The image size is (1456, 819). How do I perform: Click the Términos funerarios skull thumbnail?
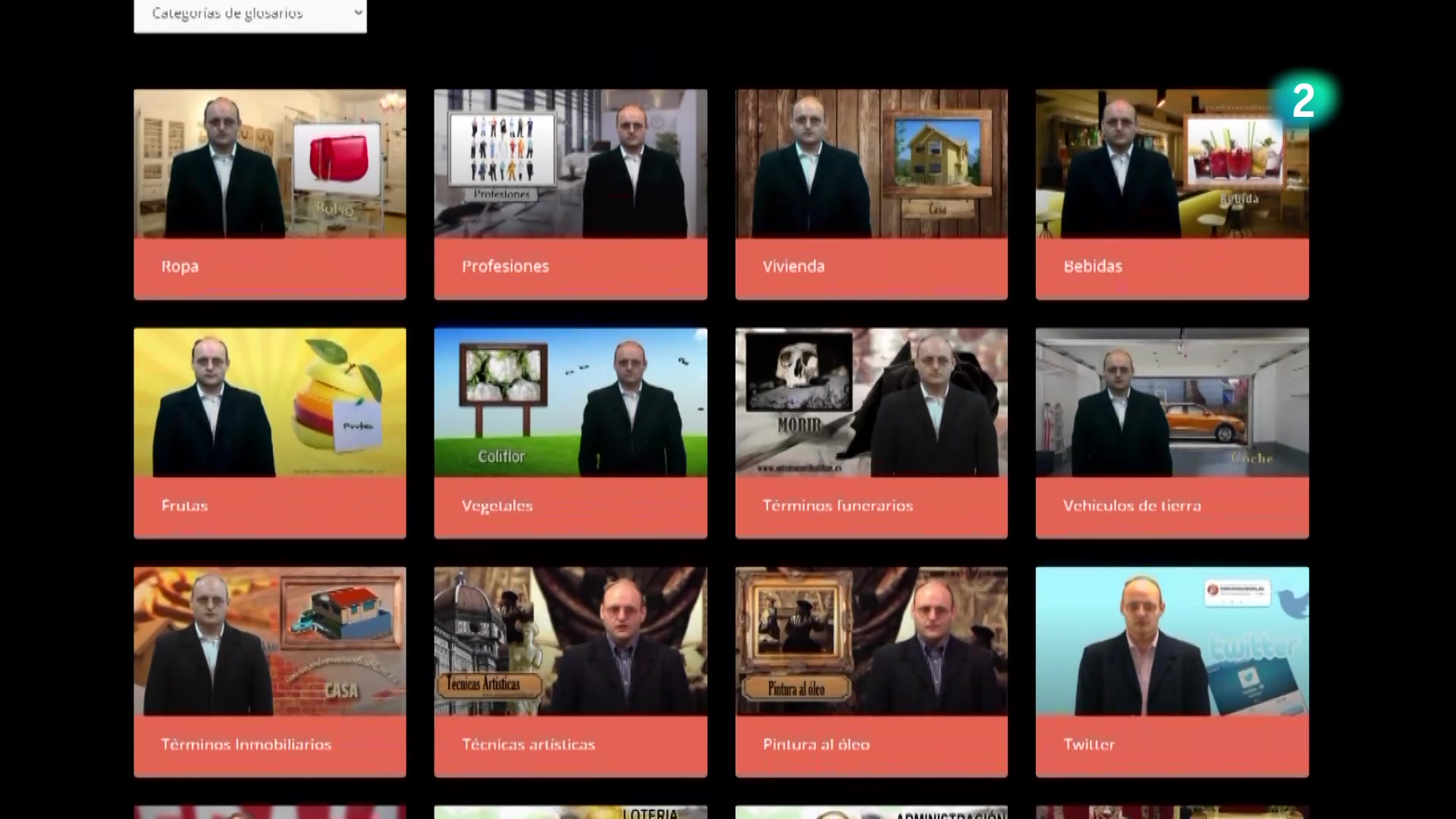(871, 403)
